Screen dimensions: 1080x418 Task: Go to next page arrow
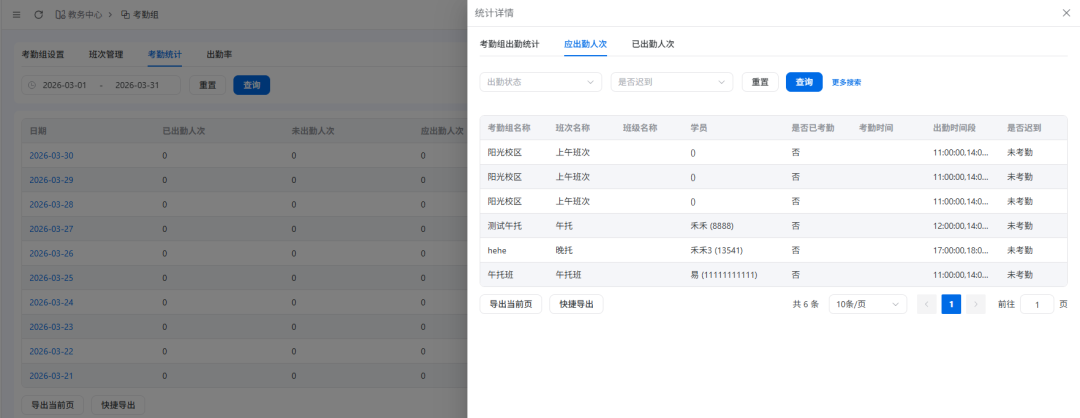[x=976, y=304]
